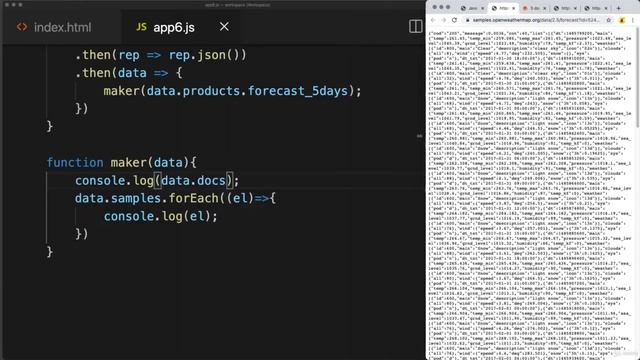Close the active second browser tab

[x=513, y=8]
